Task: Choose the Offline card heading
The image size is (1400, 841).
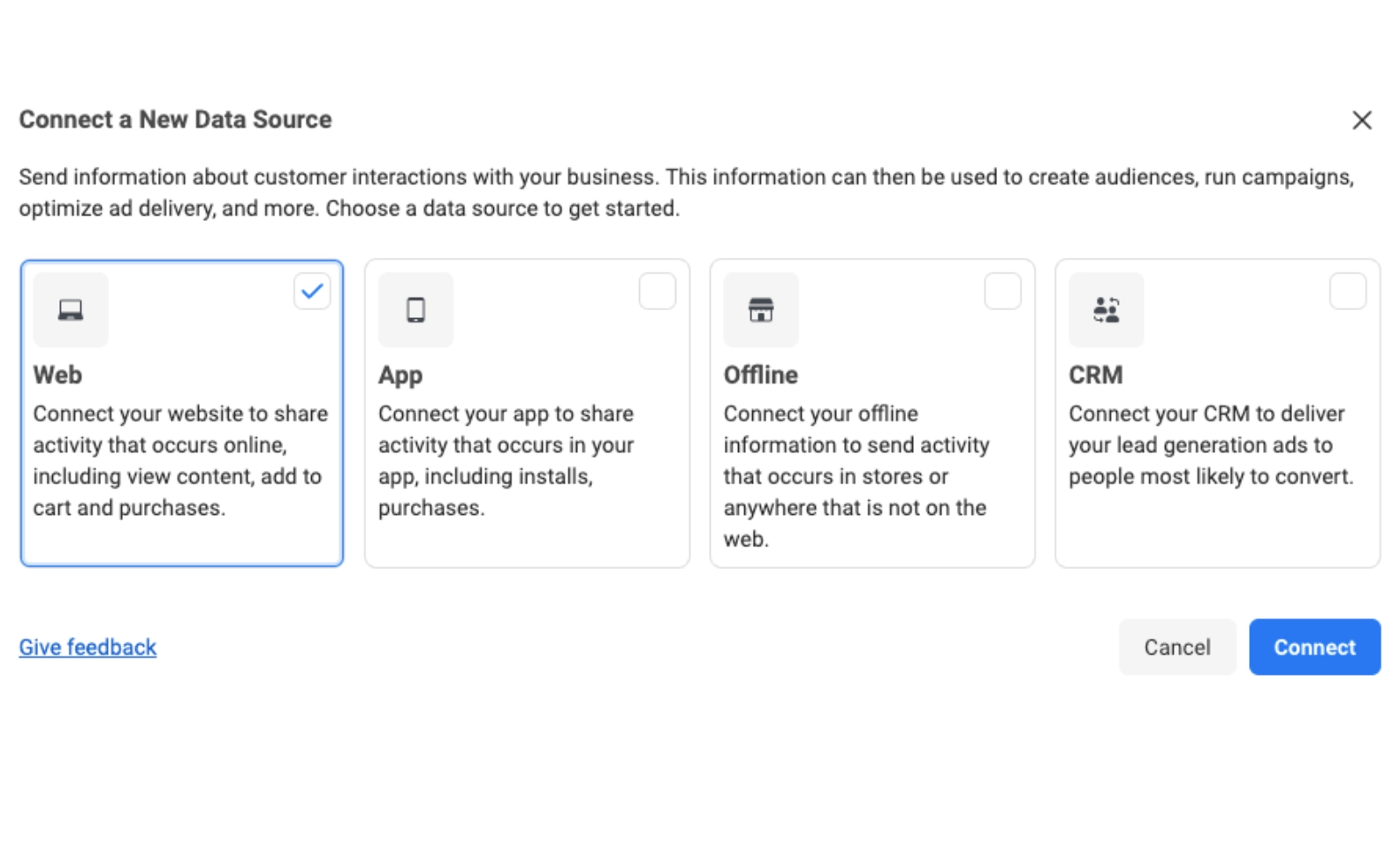Action: pyautogui.click(x=760, y=375)
